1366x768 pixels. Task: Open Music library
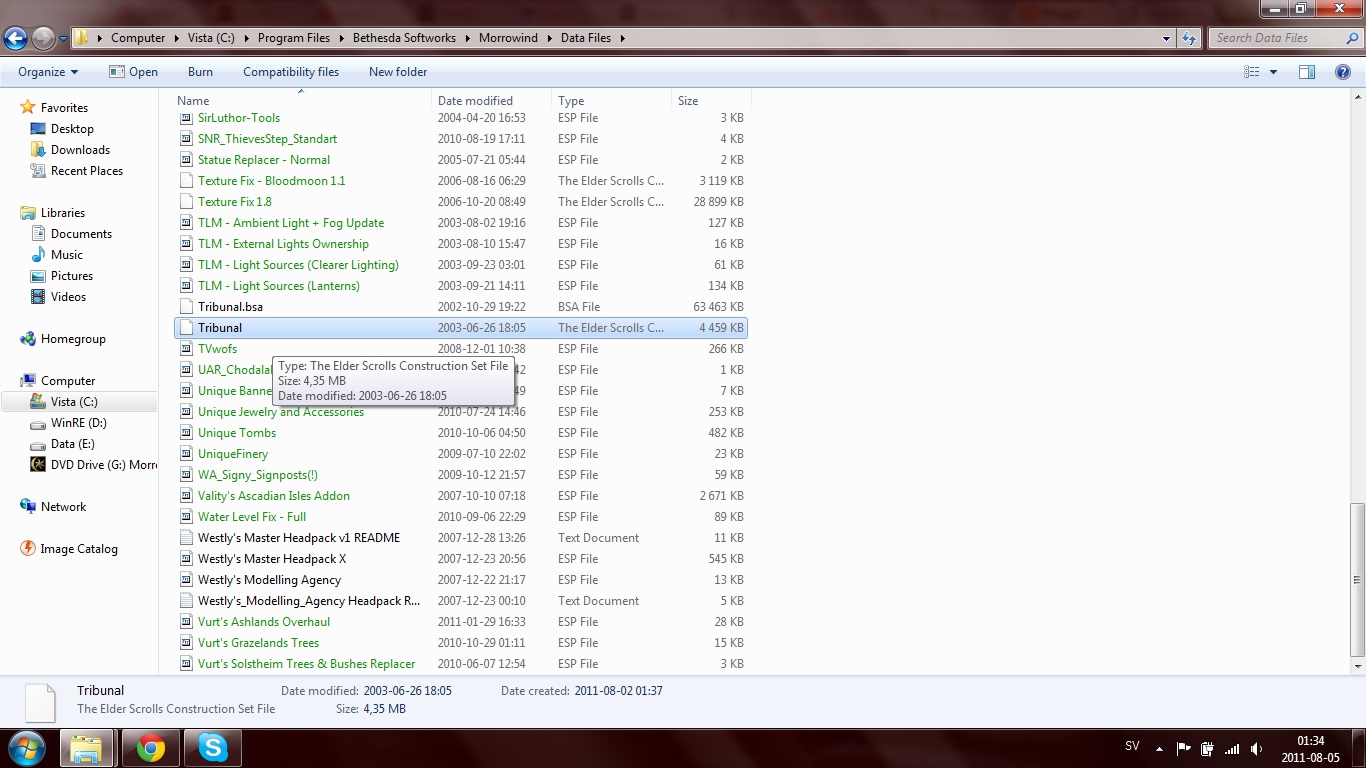click(x=67, y=255)
